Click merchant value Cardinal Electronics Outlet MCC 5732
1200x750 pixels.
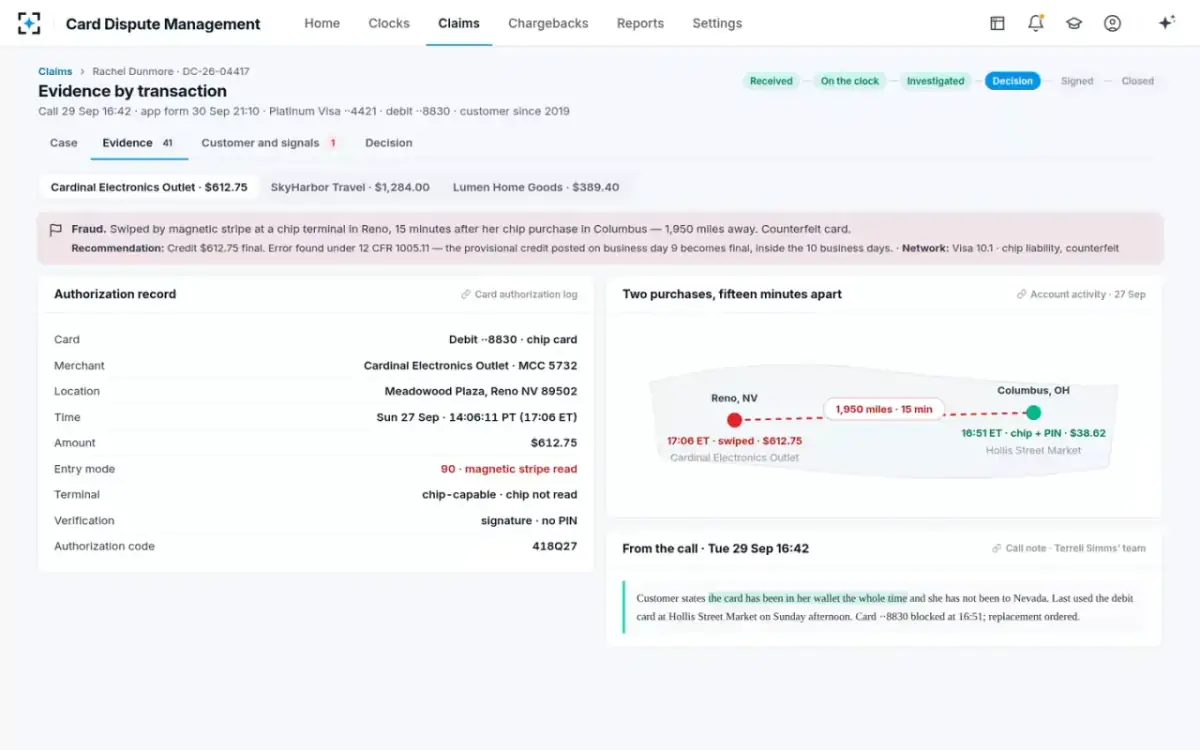pyautogui.click(x=470, y=366)
